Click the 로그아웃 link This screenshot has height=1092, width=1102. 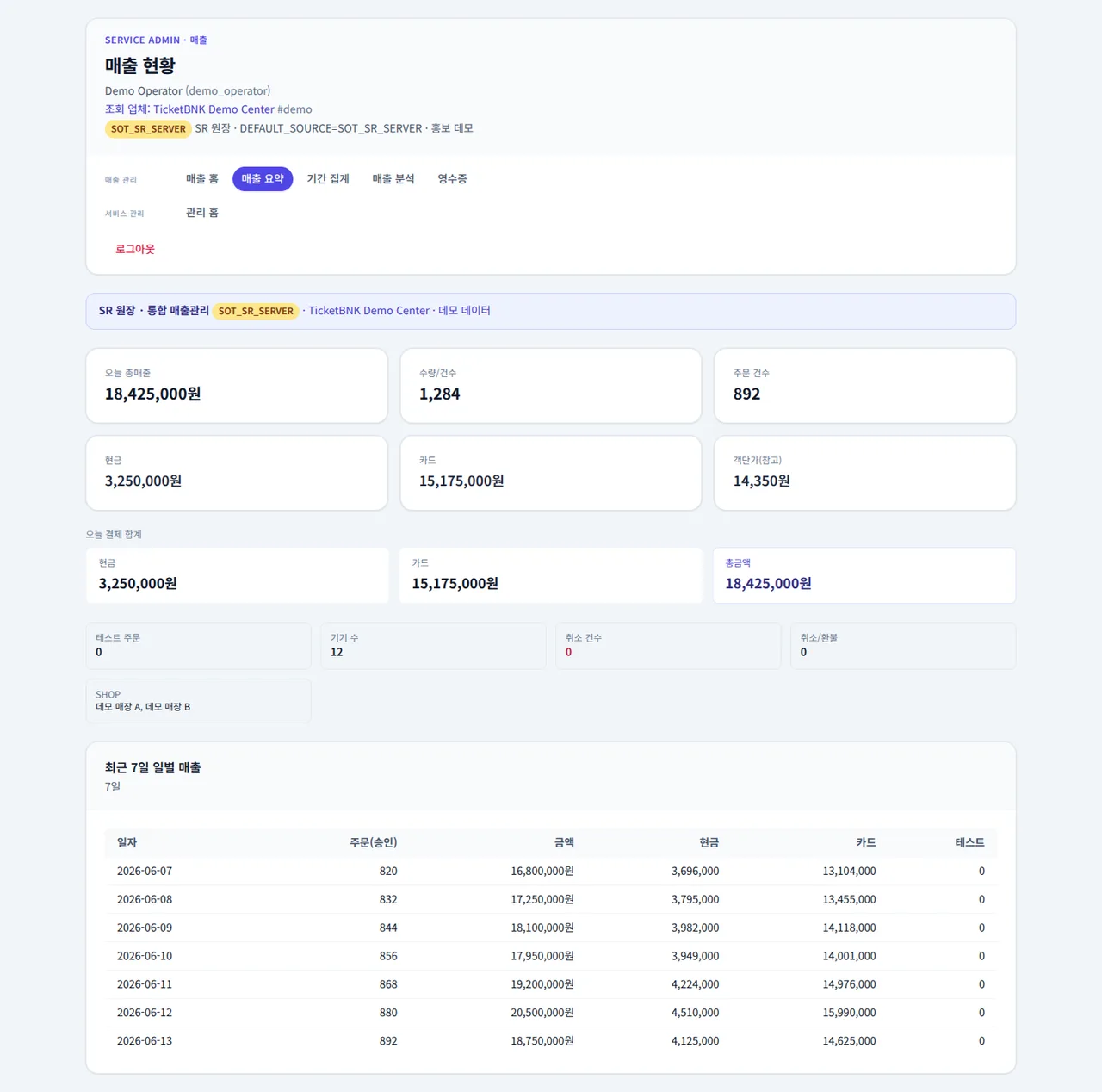[135, 249]
